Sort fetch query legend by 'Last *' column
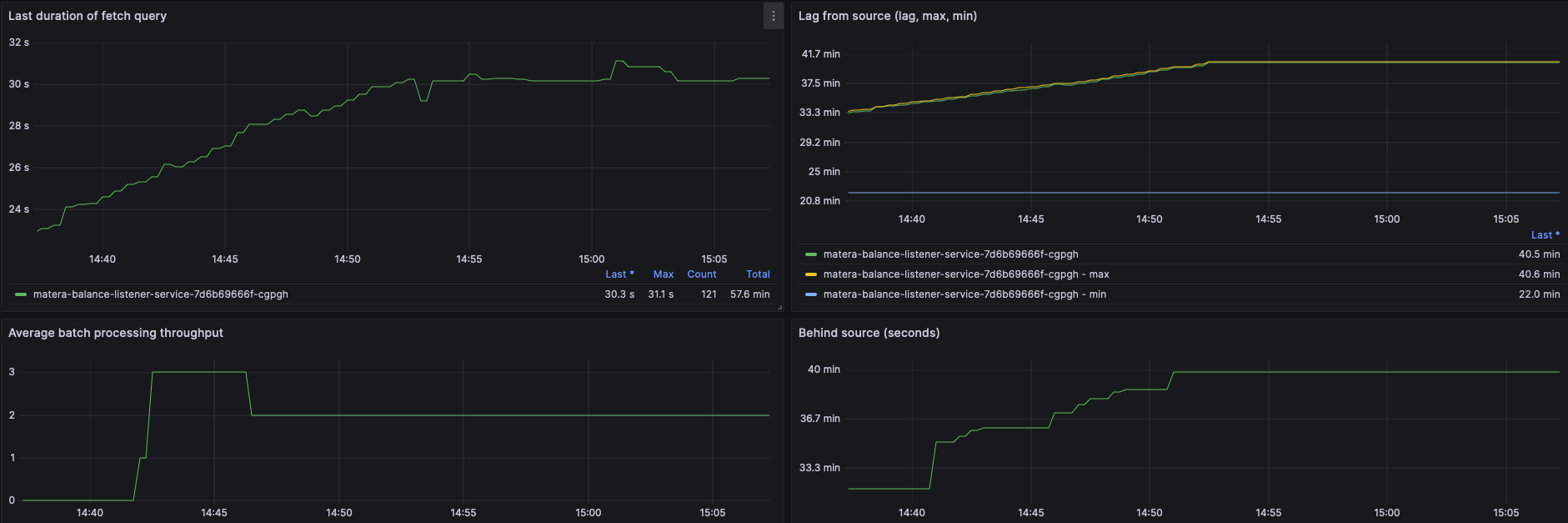 click(x=619, y=274)
